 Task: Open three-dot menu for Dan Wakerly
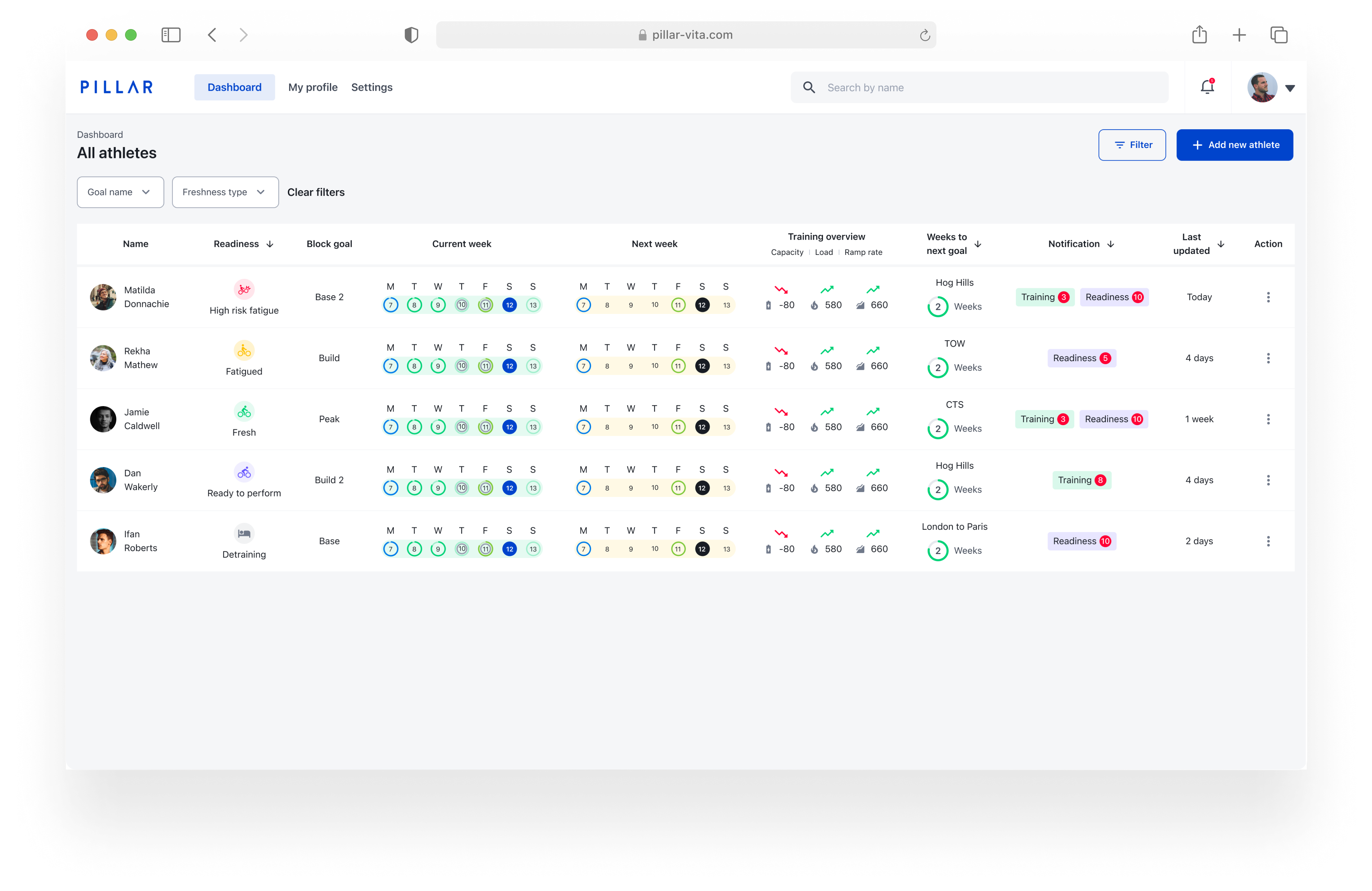click(1268, 480)
